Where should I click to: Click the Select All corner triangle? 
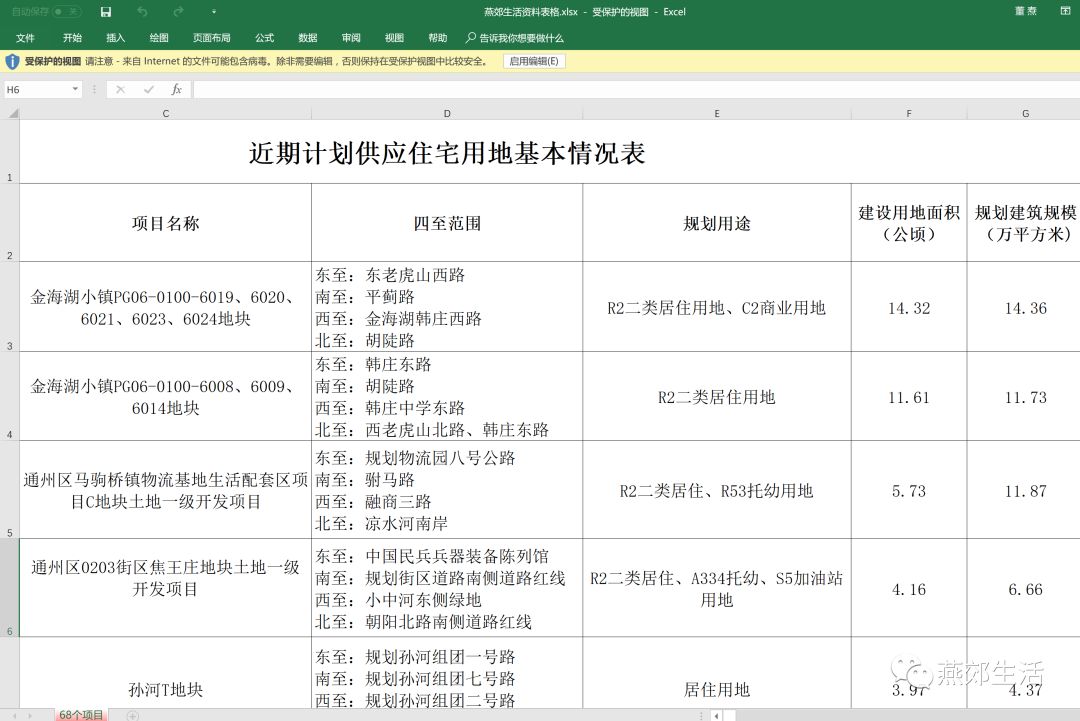pyautogui.click(x=11, y=113)
